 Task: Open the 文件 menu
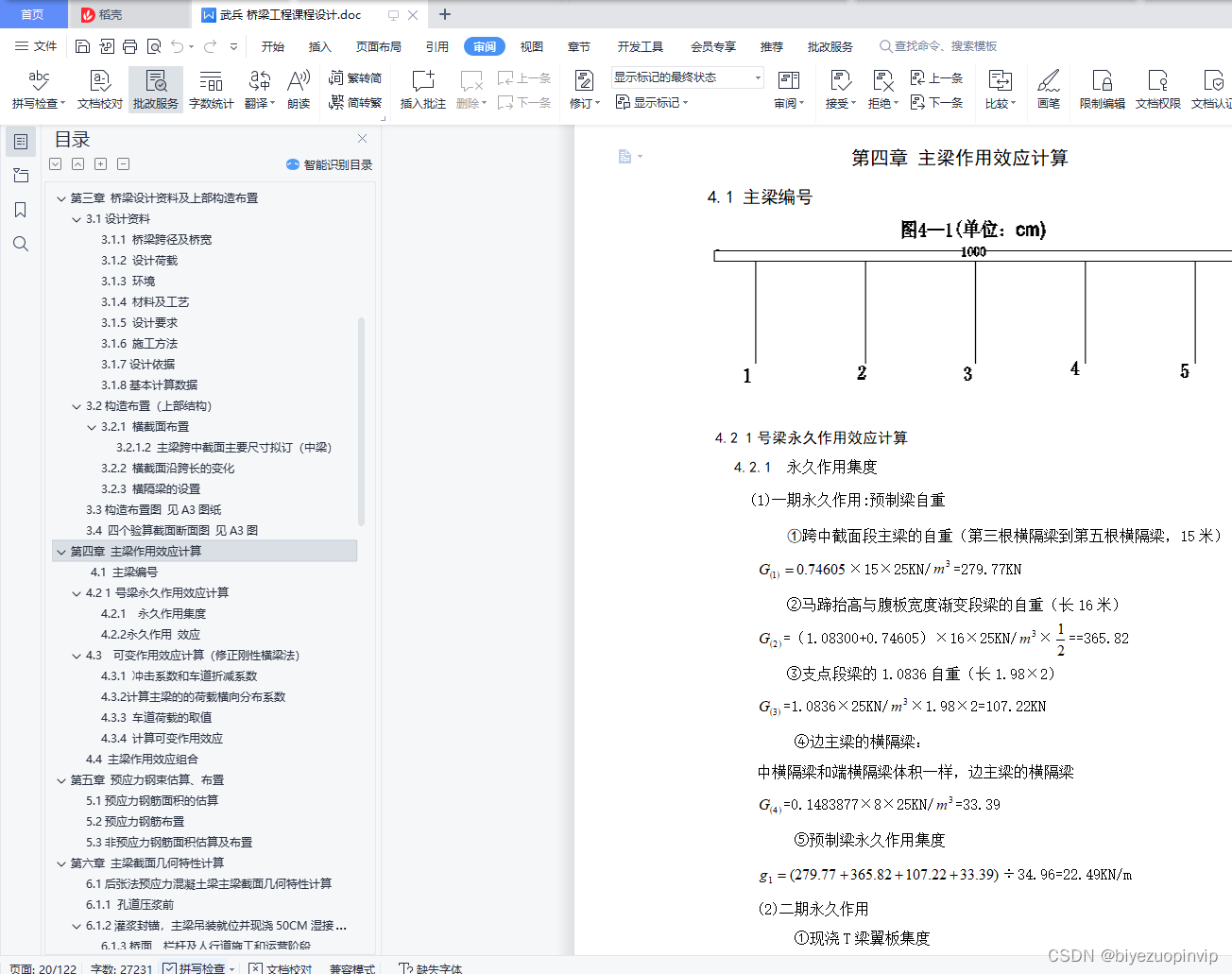[36, 46]
